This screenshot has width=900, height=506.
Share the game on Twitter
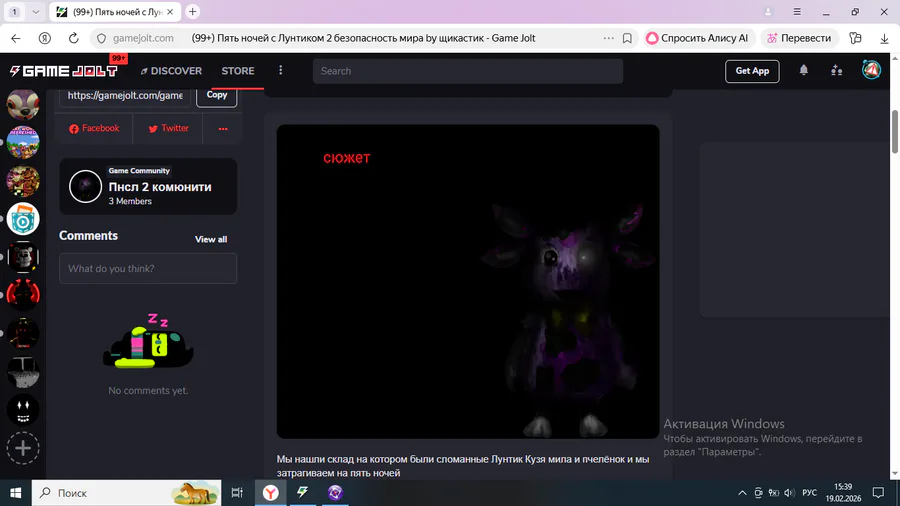(x=168, y=129)
